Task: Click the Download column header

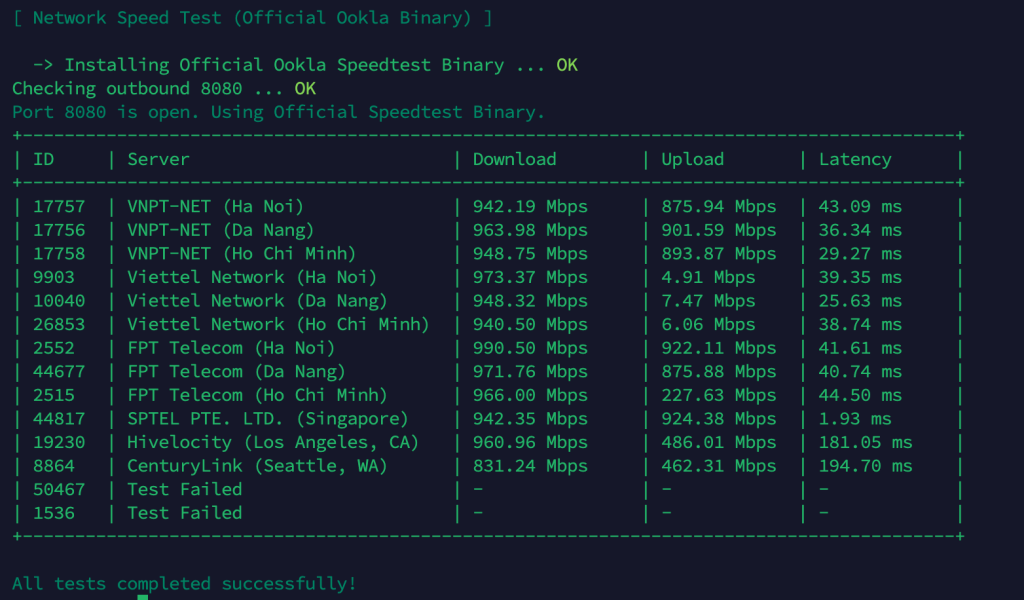Action: pyautogui.click(x=514, y=160)
